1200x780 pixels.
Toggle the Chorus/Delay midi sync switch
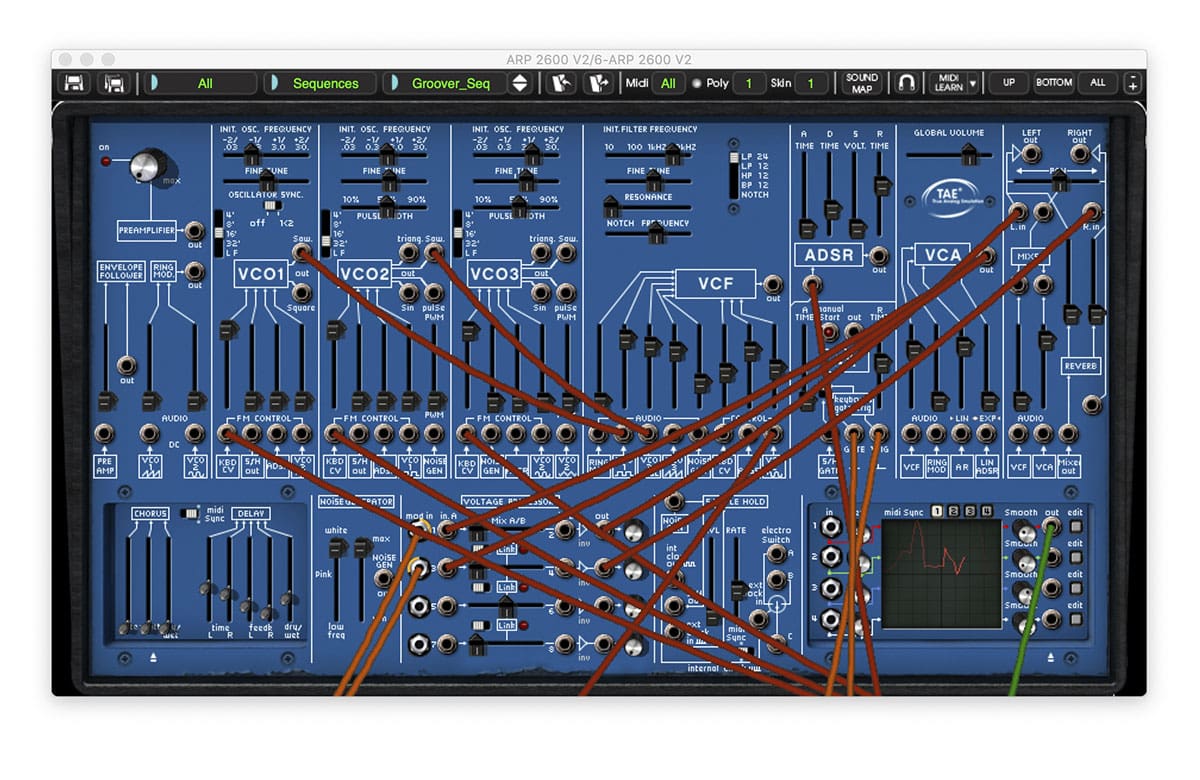[x=190, y=513]
